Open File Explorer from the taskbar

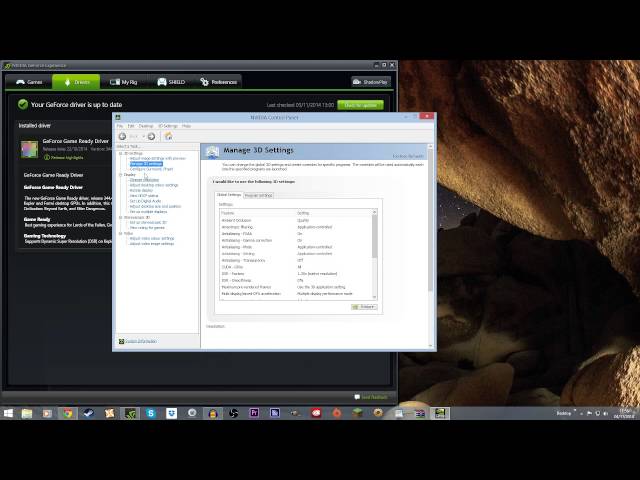27,413
